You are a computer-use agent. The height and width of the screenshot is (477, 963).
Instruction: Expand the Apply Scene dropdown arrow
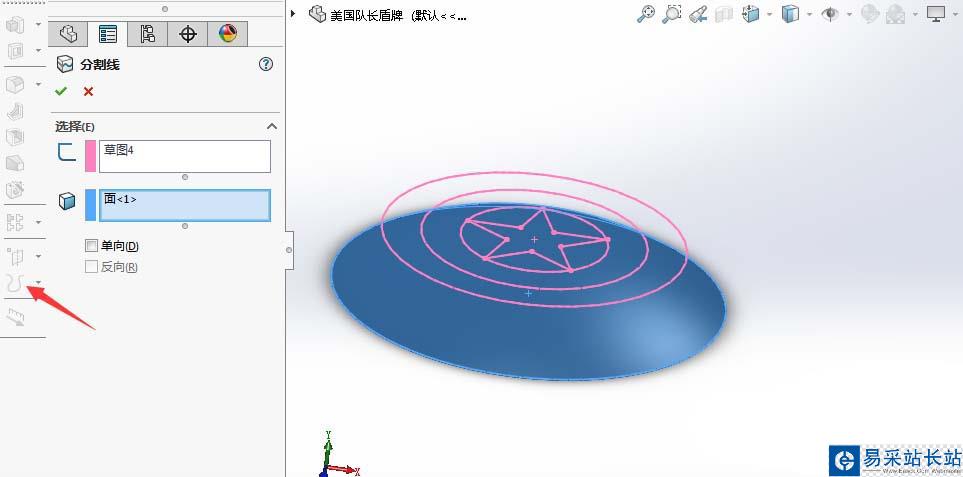(x=915, y=14)
